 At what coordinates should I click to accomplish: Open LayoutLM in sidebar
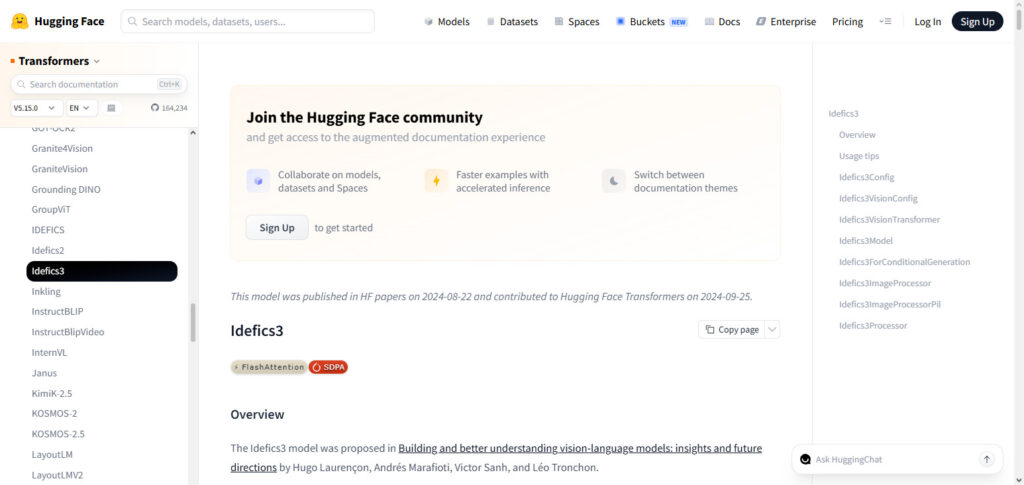52,454
